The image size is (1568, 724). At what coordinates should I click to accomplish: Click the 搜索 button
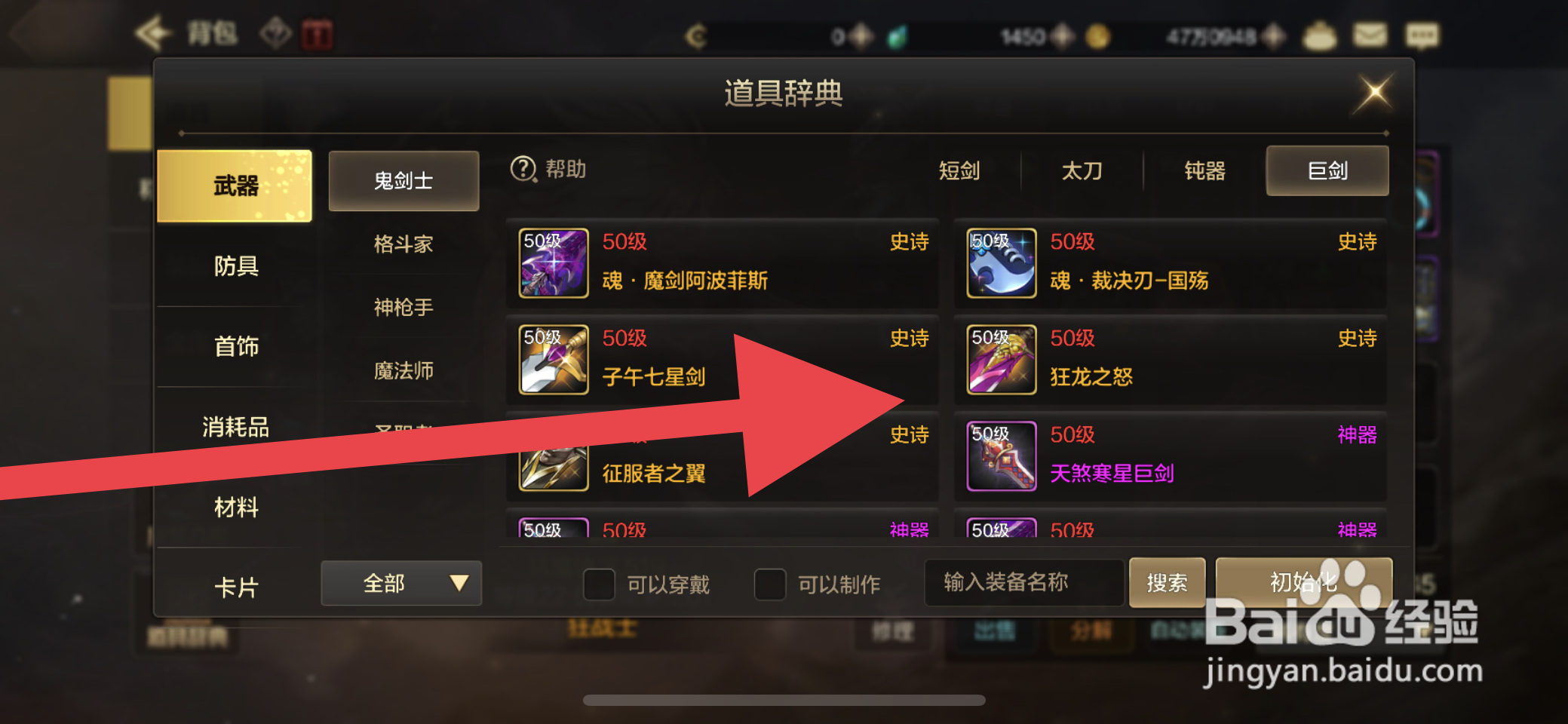tap(1167, 582)
